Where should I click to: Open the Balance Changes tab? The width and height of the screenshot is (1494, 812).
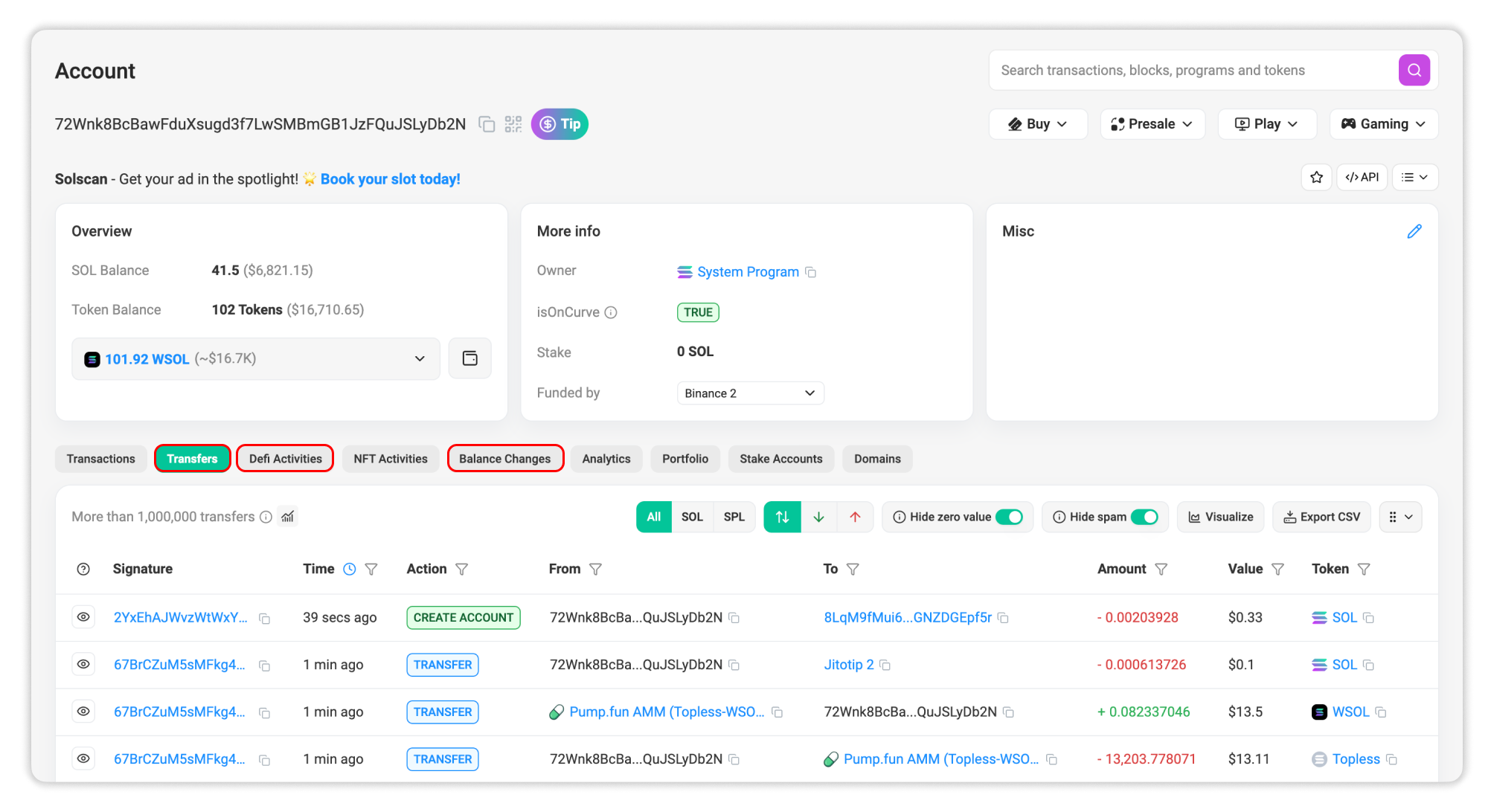click(505, 459)
